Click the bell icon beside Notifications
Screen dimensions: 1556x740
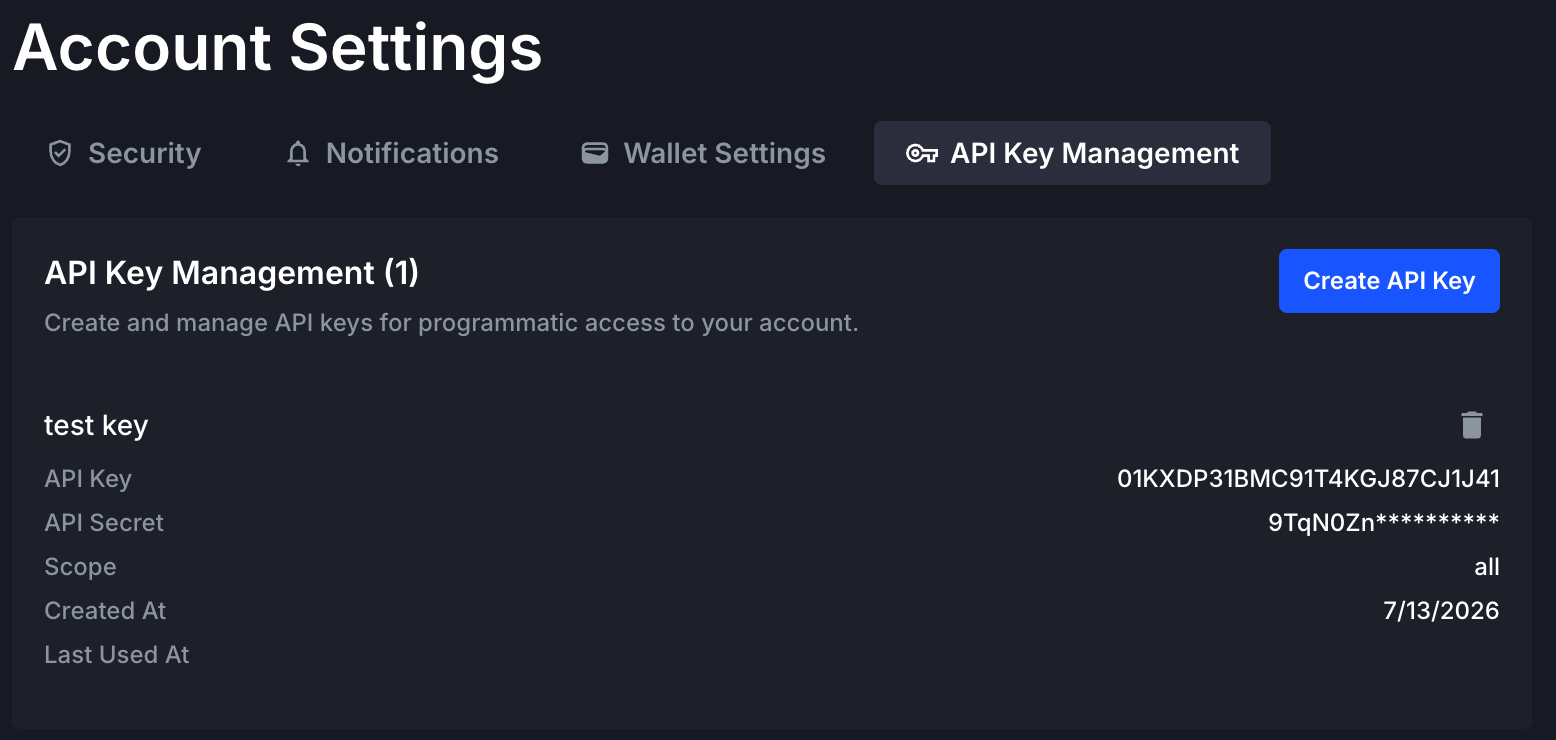[x=298, y=153]
